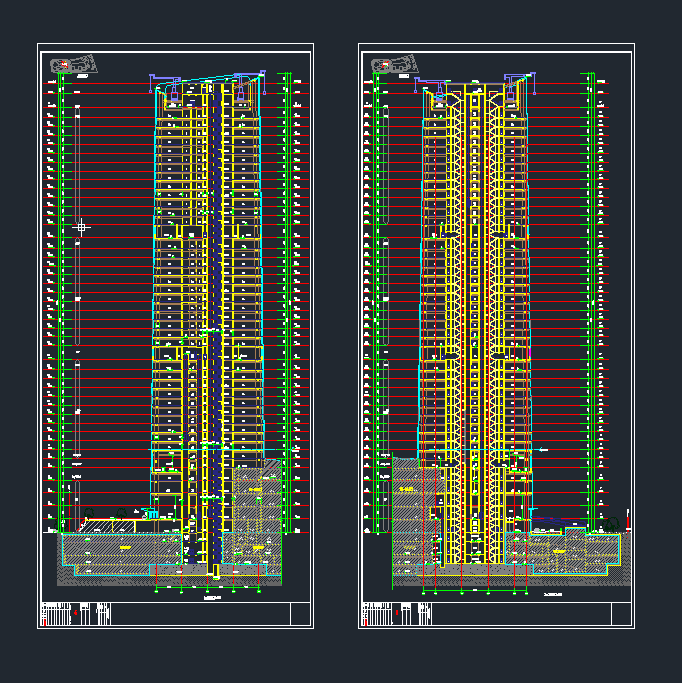Screen dimensions: 682x683
Task: Click the arrow annotation beside the right tower
Action: (x=543, y=451)
